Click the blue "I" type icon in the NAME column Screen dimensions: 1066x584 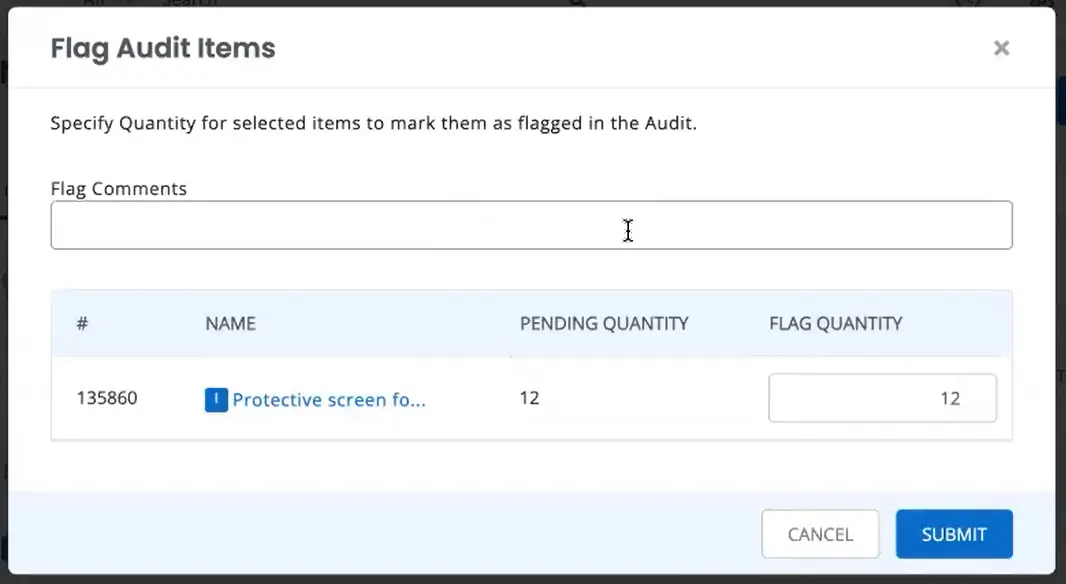tap(215, 399)
